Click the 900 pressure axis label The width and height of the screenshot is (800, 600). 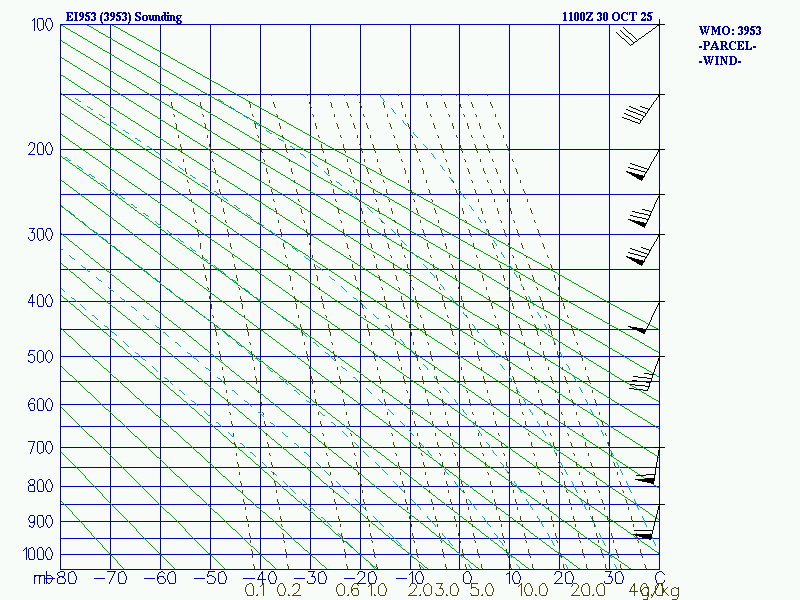click(40, 522)
